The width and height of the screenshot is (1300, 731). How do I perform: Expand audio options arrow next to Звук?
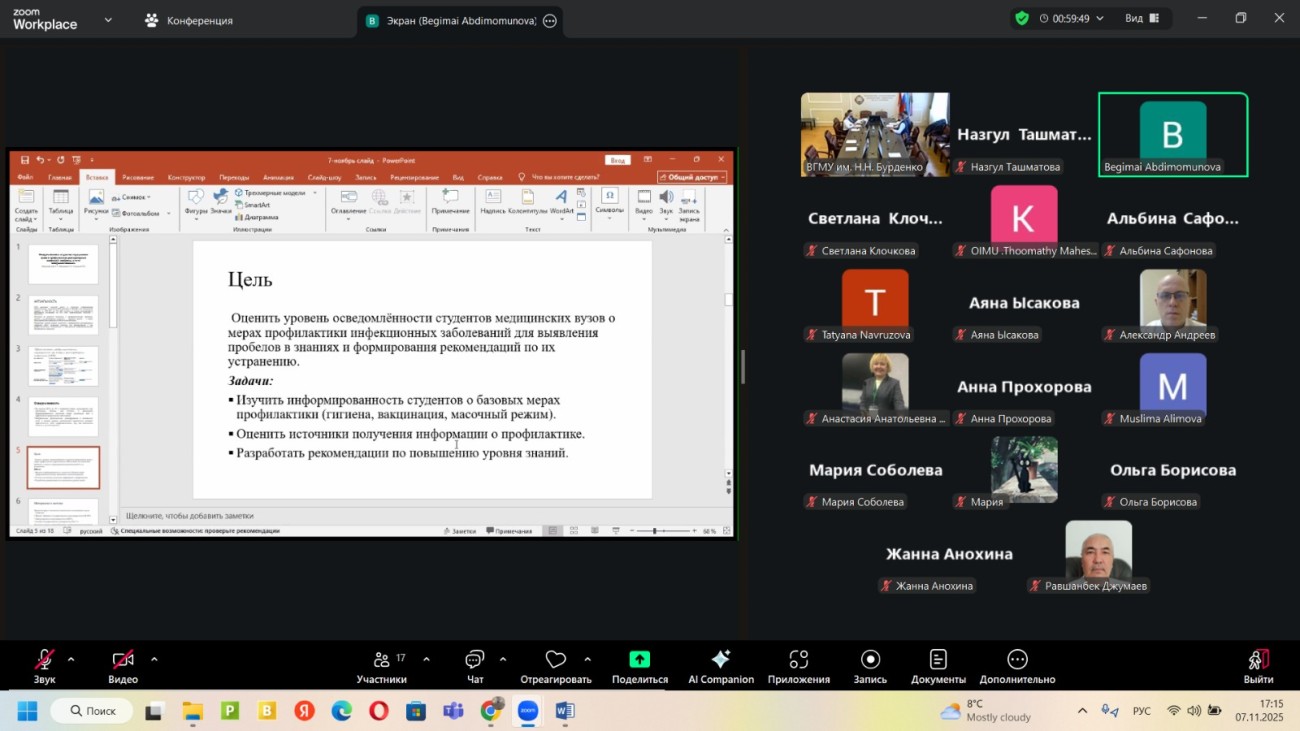coord(71,659)
